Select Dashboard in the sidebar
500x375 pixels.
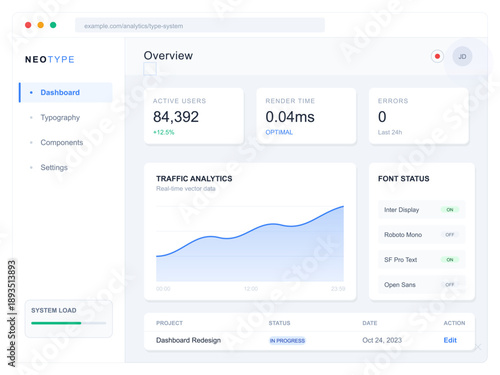66,92
